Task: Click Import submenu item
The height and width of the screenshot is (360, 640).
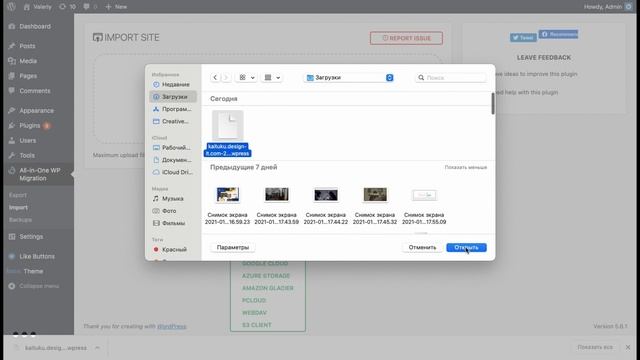Action: tap(18, 207)
